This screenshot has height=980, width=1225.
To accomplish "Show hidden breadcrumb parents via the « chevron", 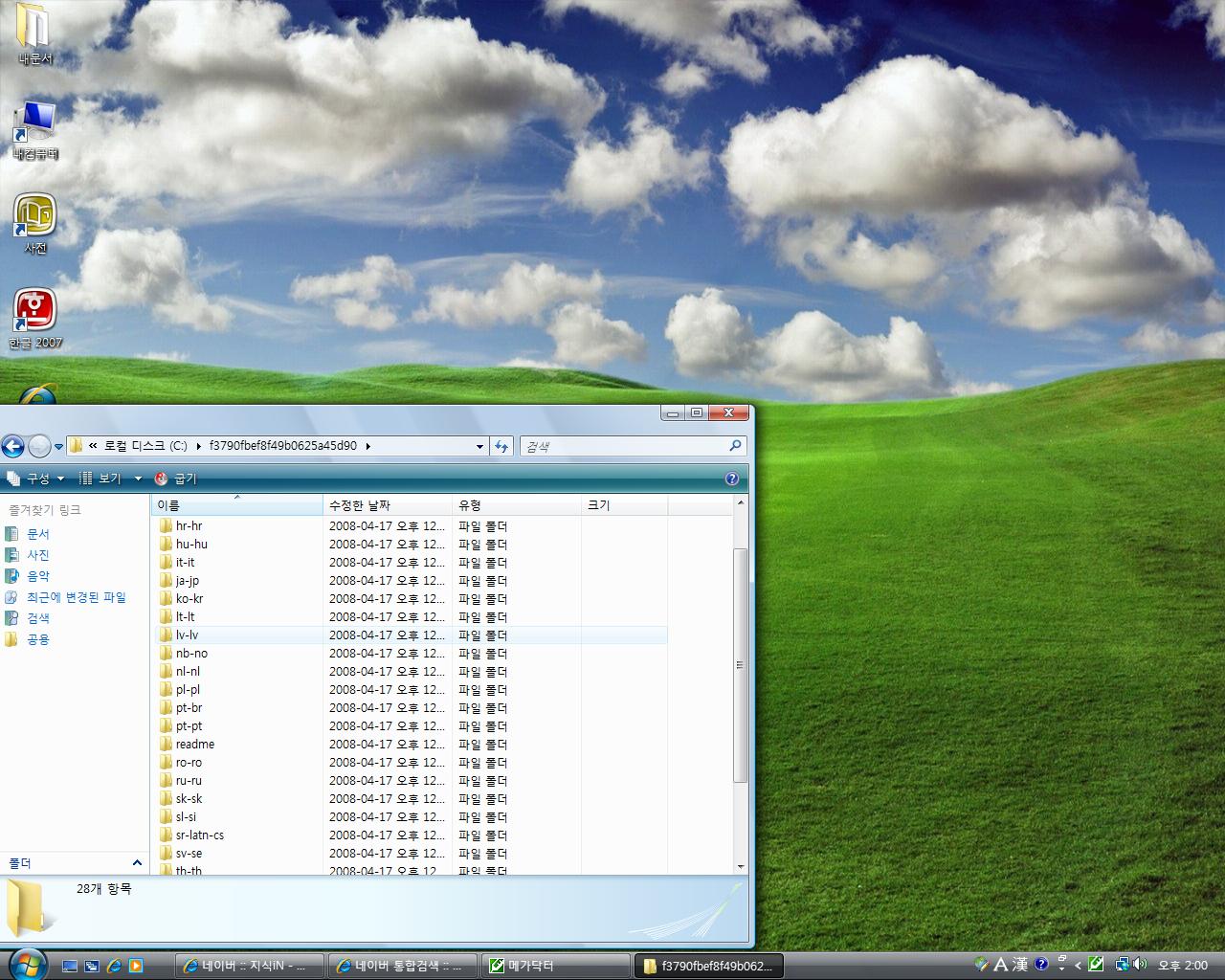I will (x=93, y=446).
